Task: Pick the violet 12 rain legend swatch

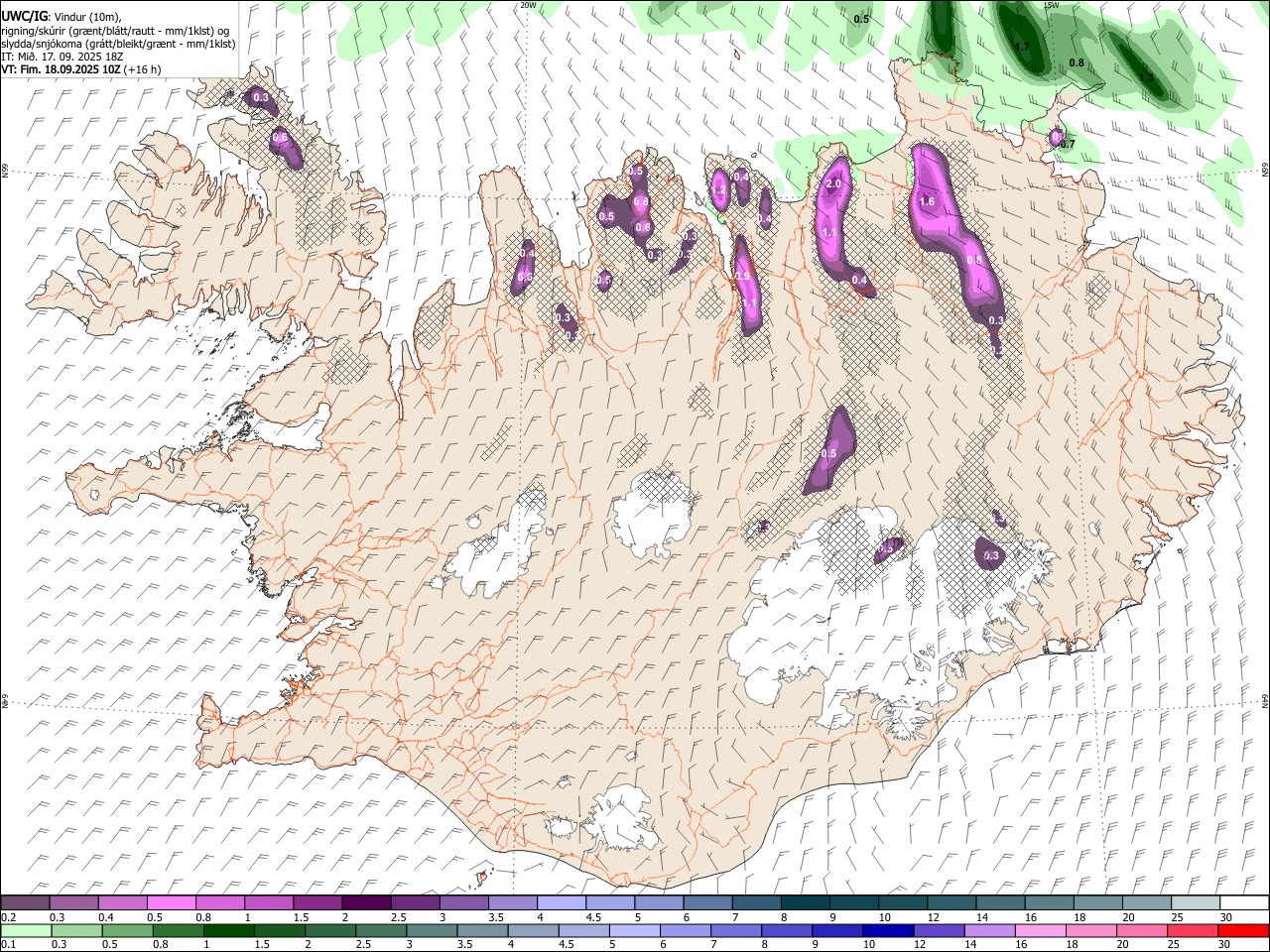Action: [x=939, y=931]
